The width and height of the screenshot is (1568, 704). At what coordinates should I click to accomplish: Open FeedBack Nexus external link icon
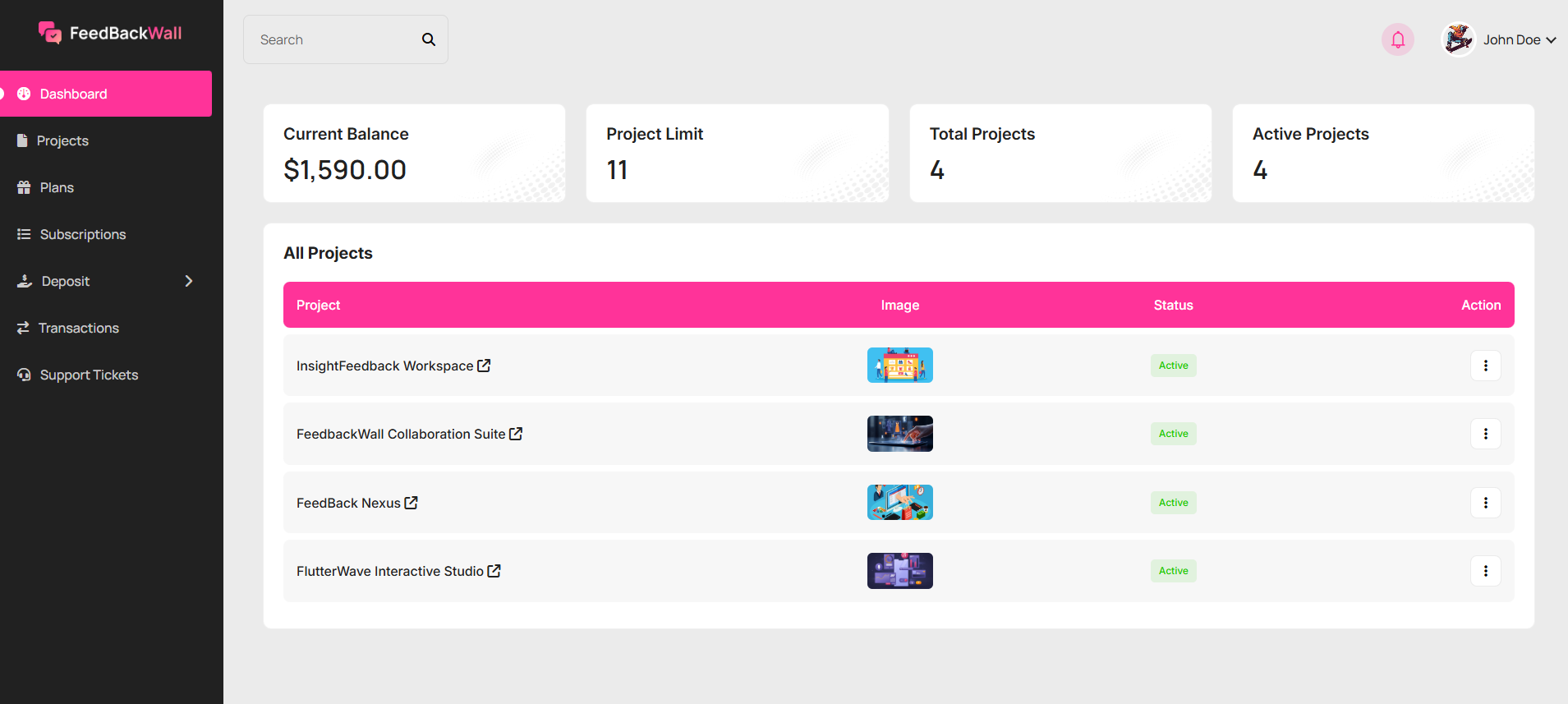(x=412, y=503)
